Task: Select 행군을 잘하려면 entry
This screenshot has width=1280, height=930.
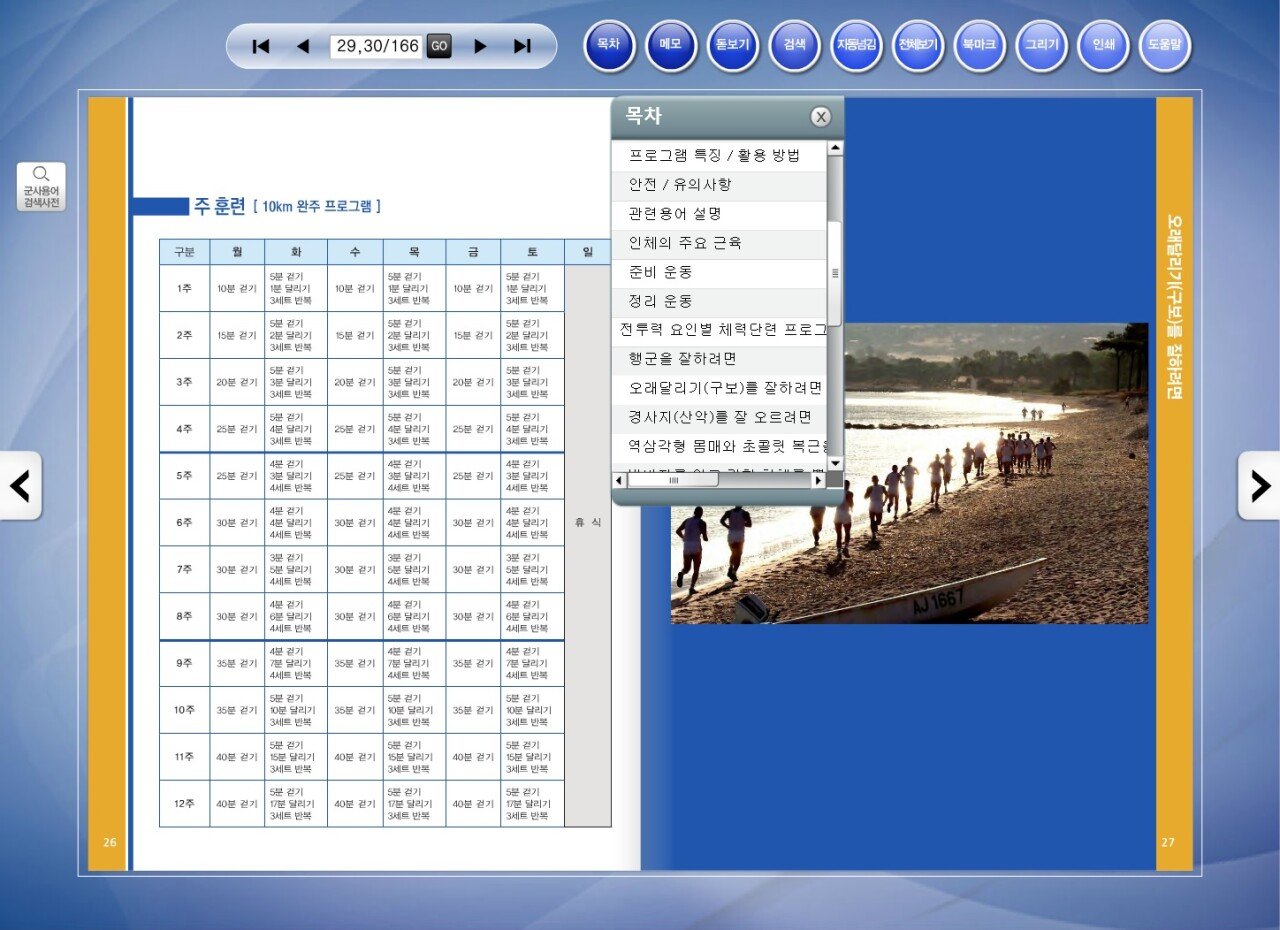Action: (719, 359)
